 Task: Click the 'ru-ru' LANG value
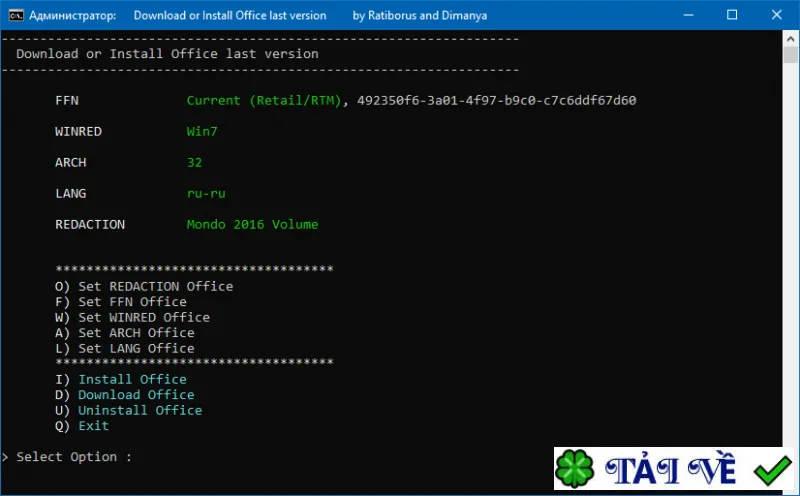(206, 193)
